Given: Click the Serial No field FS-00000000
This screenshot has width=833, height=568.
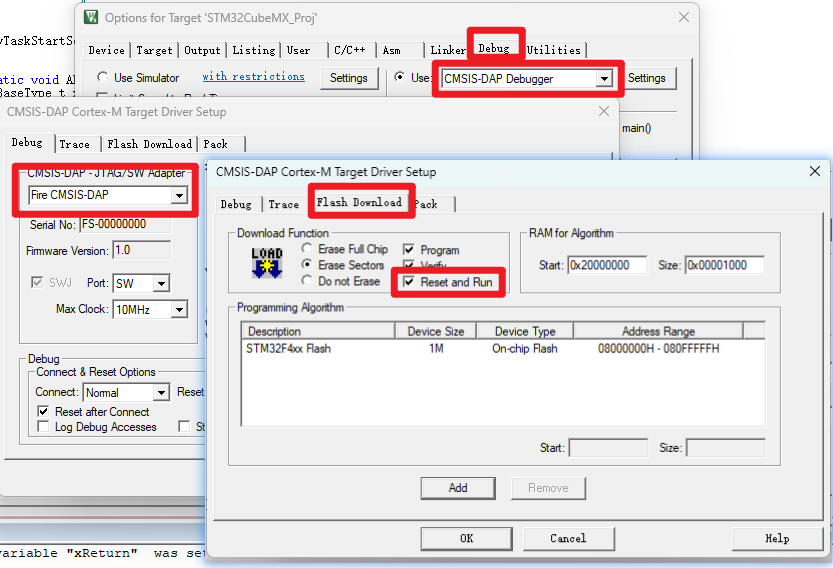Looking at the screenshot, I should (x=125, y=224).
